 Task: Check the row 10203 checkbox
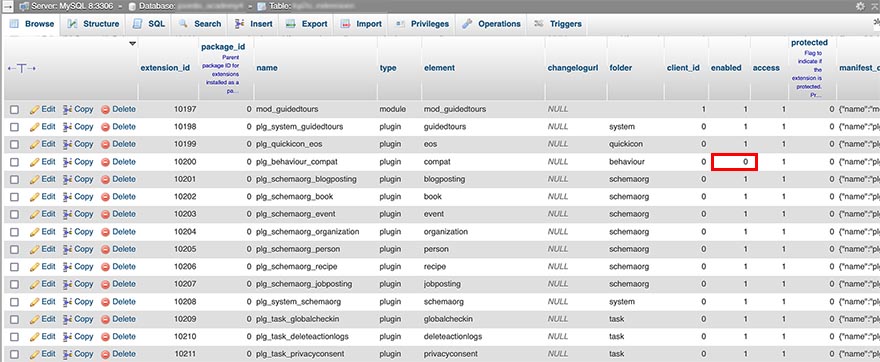point(15,214)
